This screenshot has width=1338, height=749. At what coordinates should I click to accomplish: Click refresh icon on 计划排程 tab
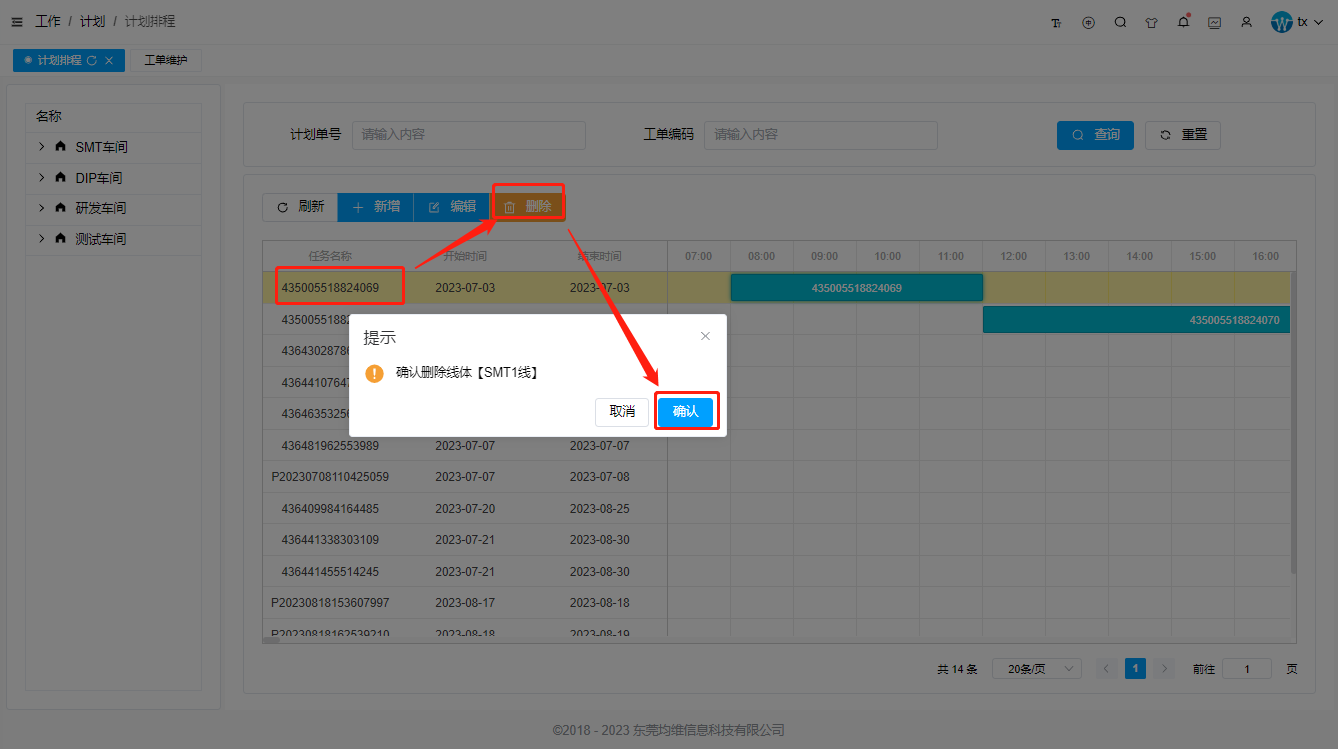(x=92, y=61)
